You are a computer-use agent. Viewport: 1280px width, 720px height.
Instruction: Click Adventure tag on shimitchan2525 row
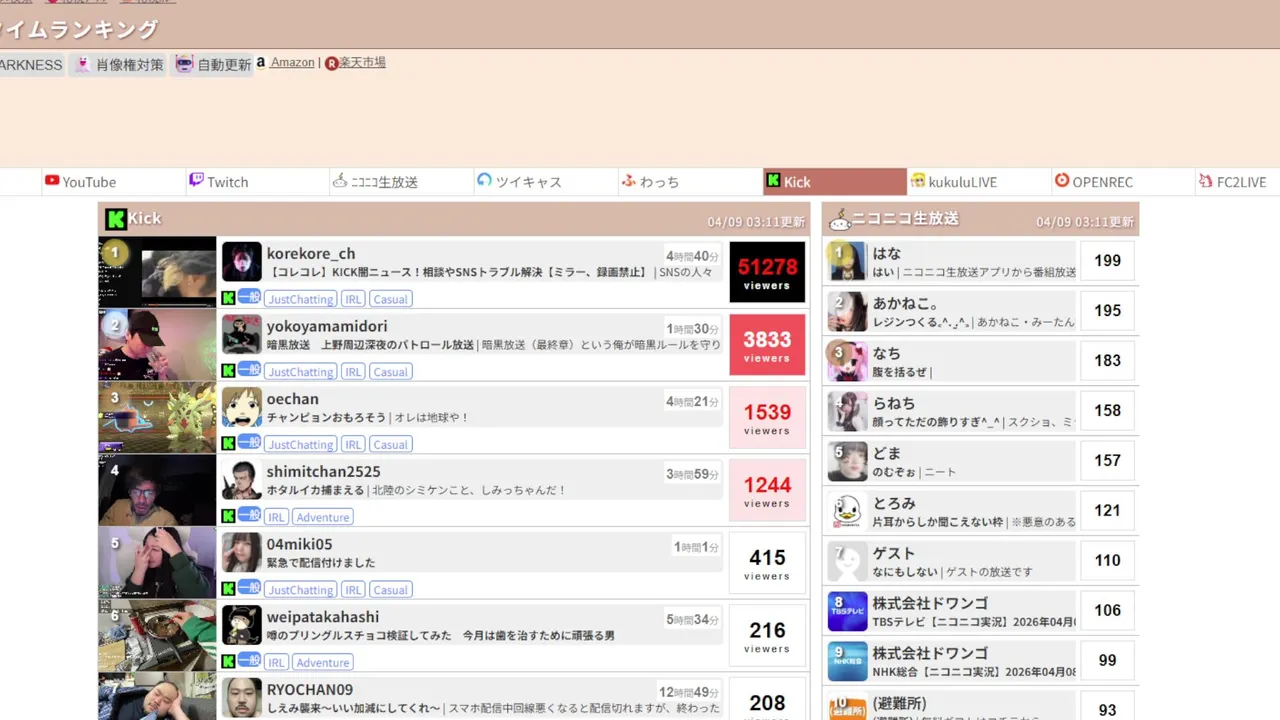pyautogui.click(x=323, y=517)
